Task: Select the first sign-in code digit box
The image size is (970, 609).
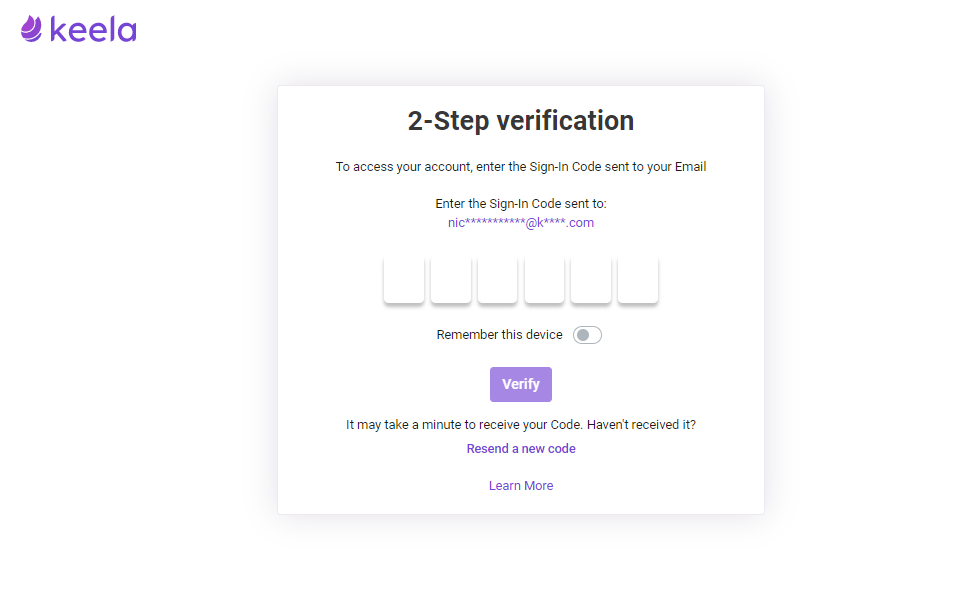Action: tap(404, 280)
